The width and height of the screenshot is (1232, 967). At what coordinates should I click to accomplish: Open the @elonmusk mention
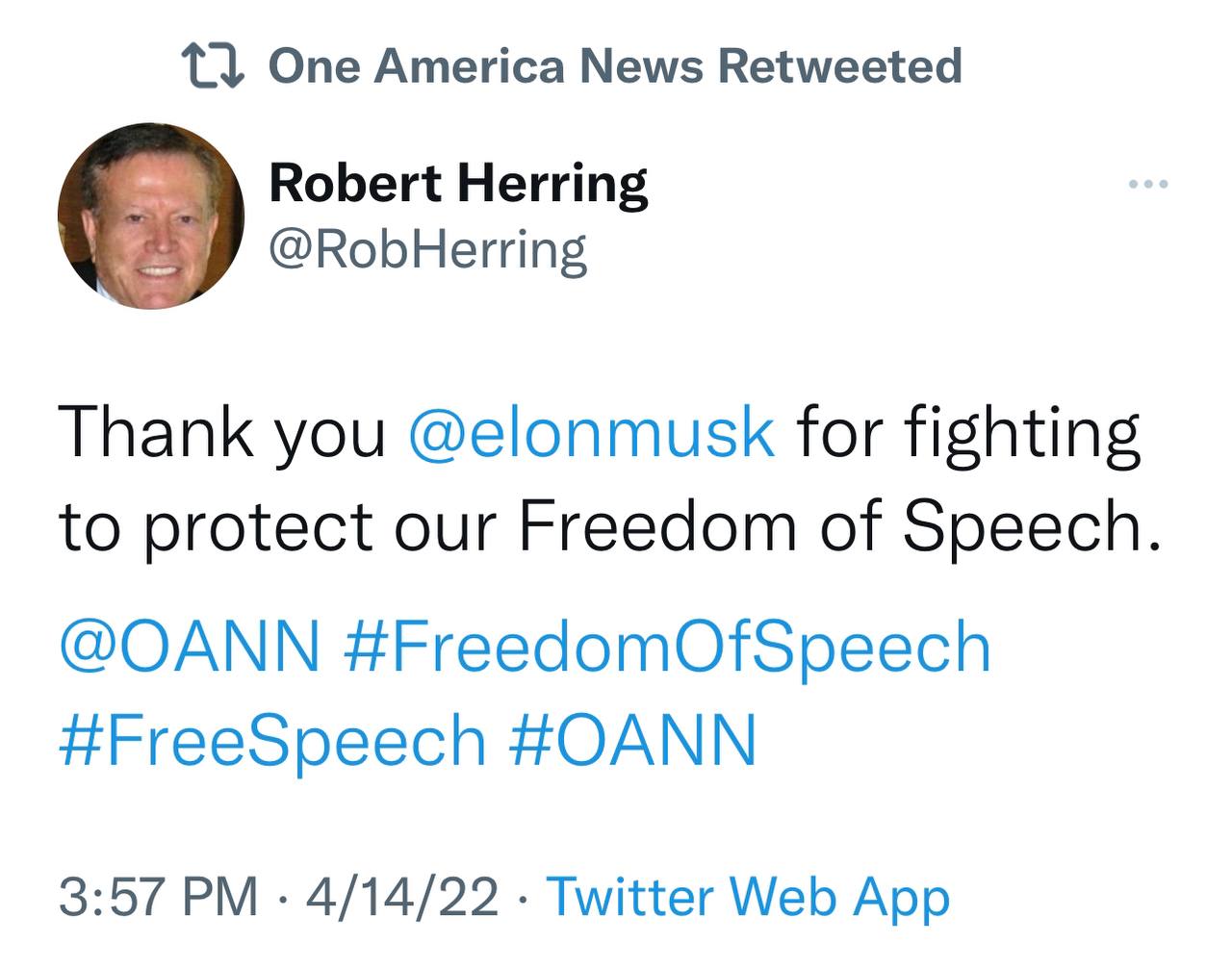point(591,432)
